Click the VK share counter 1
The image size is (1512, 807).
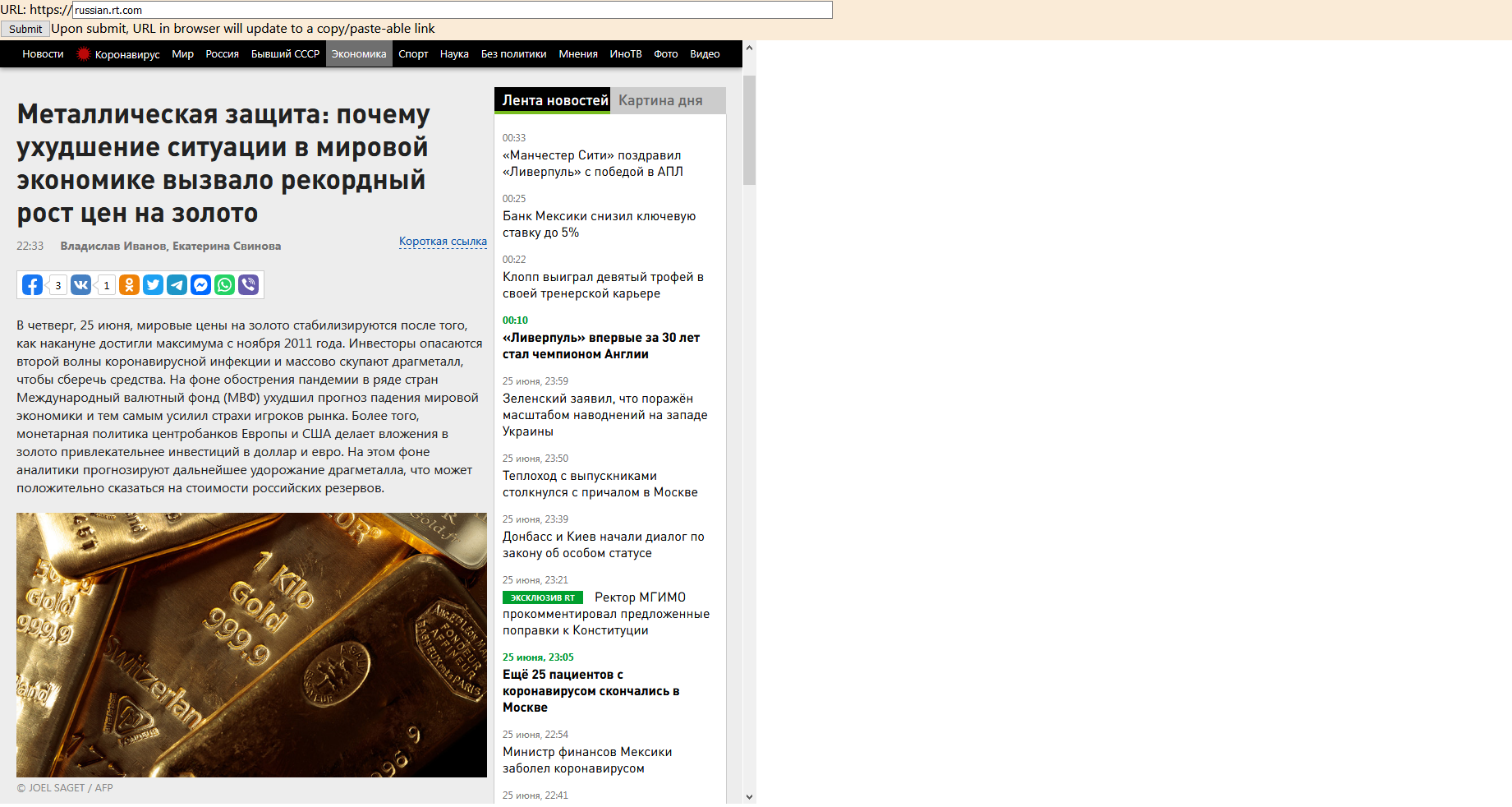106,285
